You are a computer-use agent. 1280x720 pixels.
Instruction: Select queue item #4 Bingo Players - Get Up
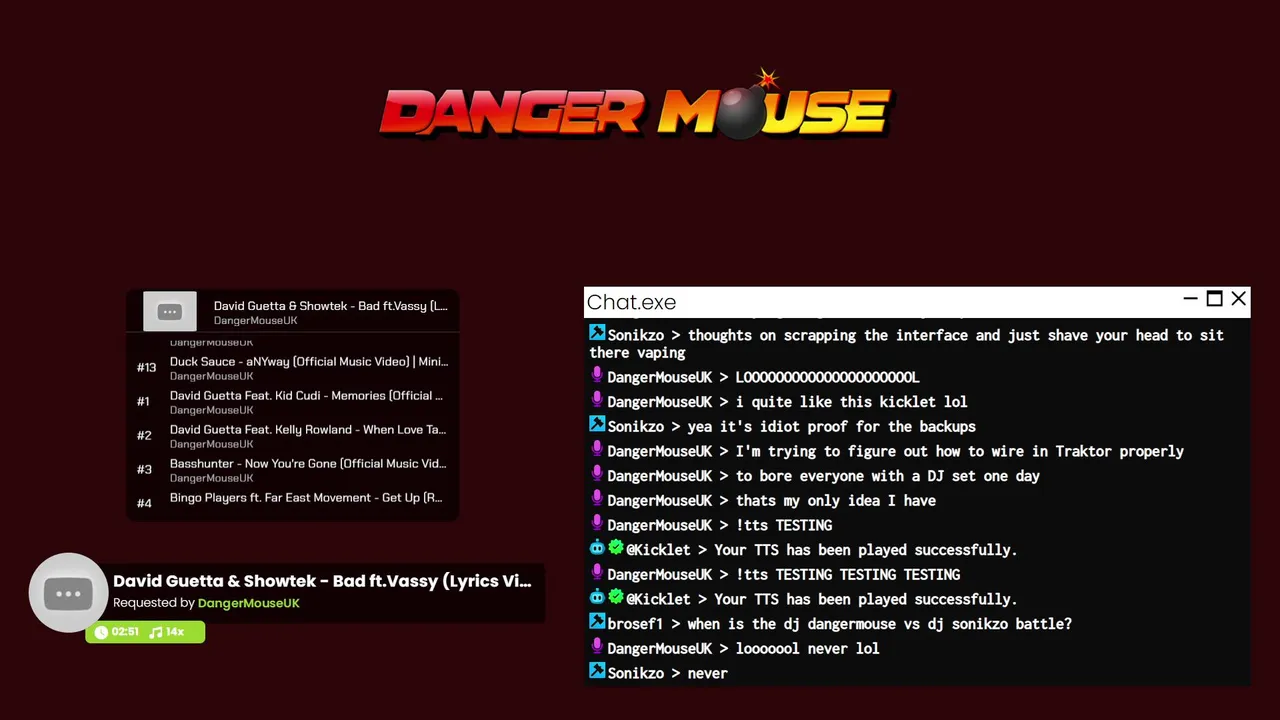point(292,500)
